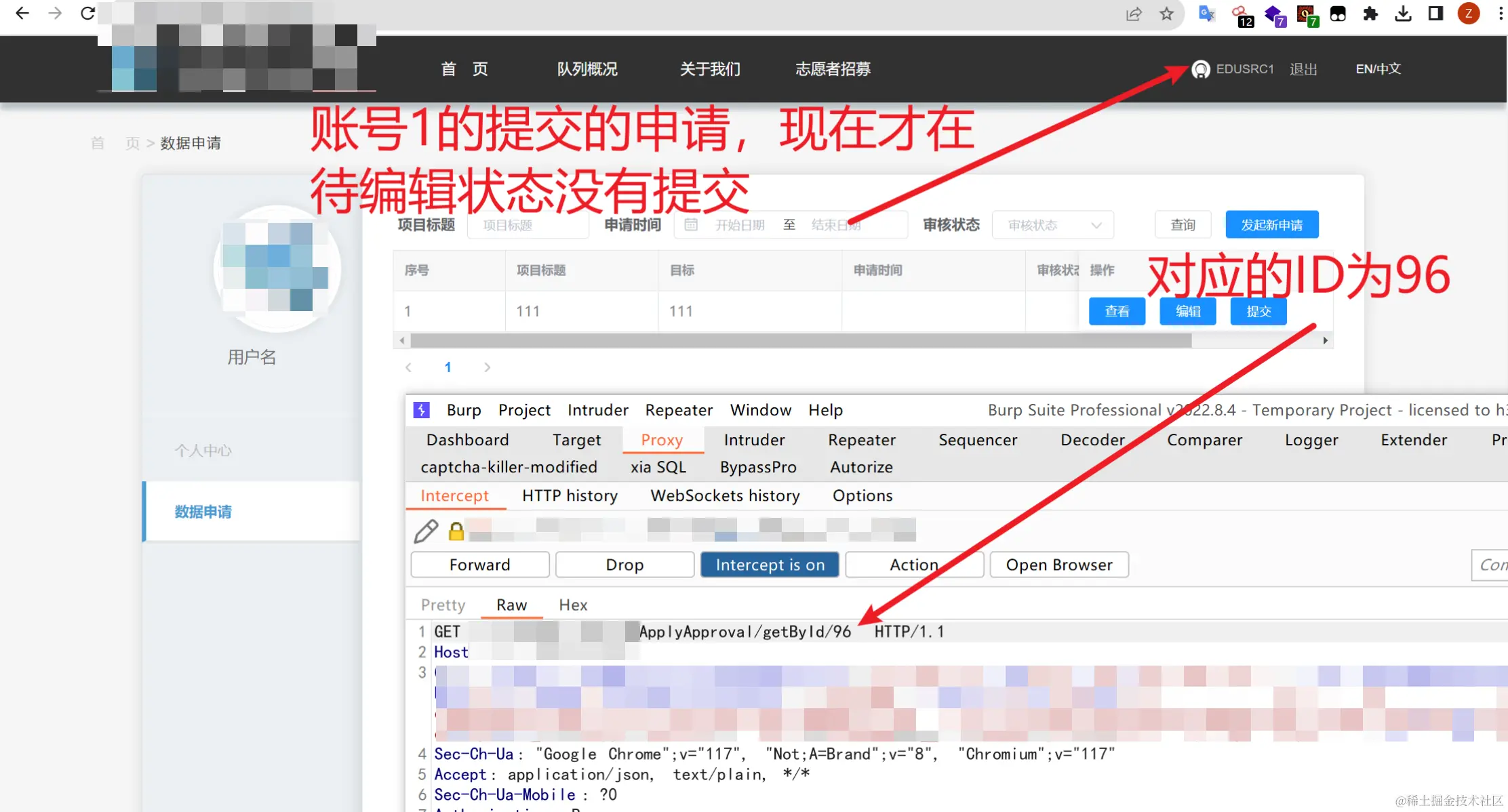Screen dimensions: 1508x812
Task: Click the Open Browser button
Action: click(x=1059, y=565)
